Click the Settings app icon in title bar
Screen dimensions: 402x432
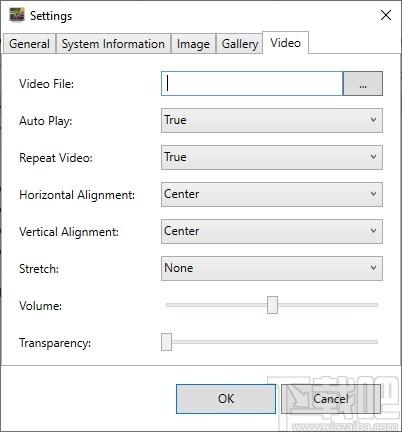point(17,15)
